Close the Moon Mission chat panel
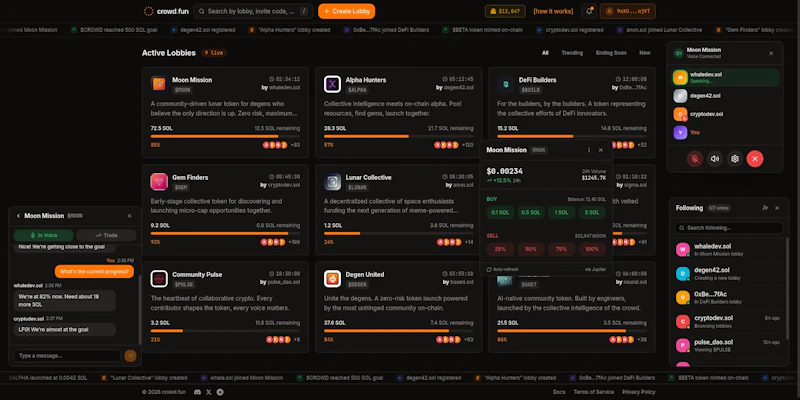This screenshot has height=400, width=800. [130, 216]
